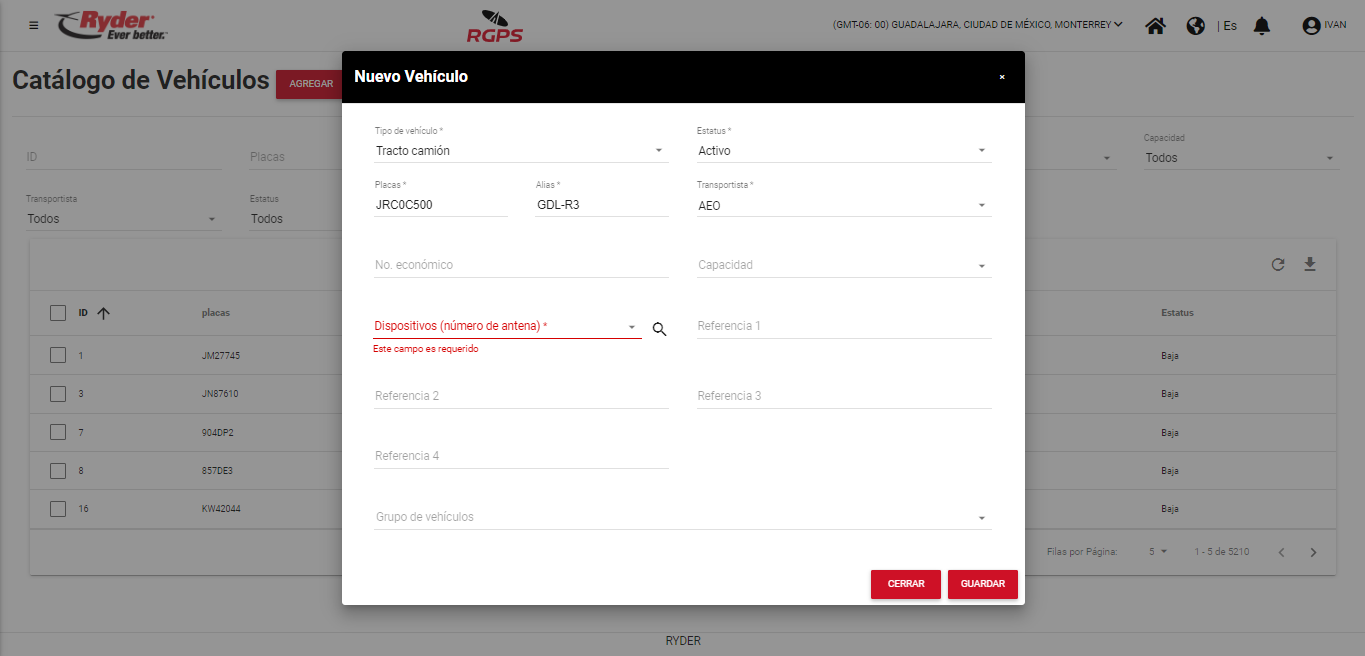Viewport: 1365px width, 656px height.
Task: Download the vehicle list
Action: (1310, 265)
